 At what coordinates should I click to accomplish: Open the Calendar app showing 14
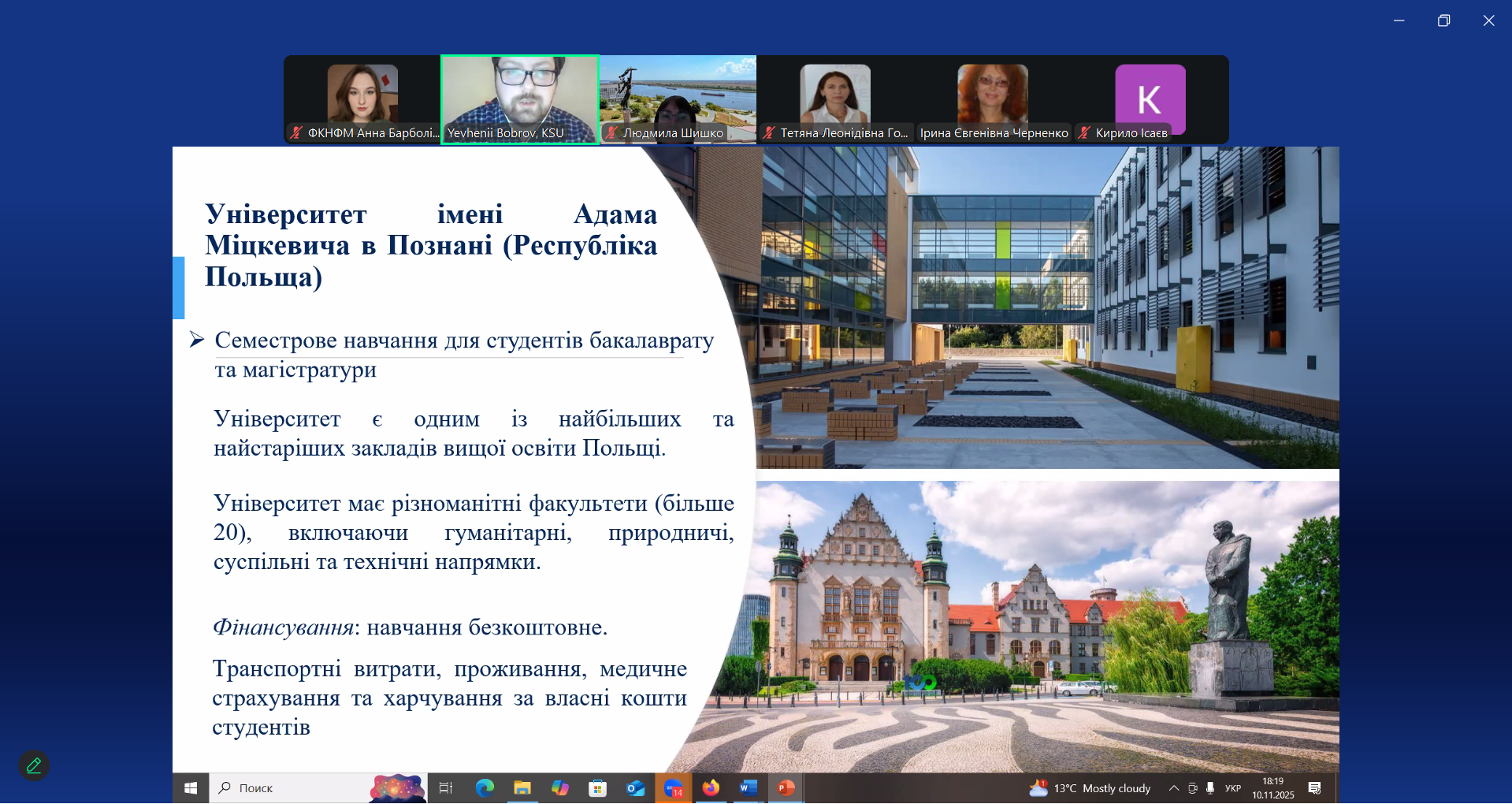pyautogui.click(x=674, y=787)
